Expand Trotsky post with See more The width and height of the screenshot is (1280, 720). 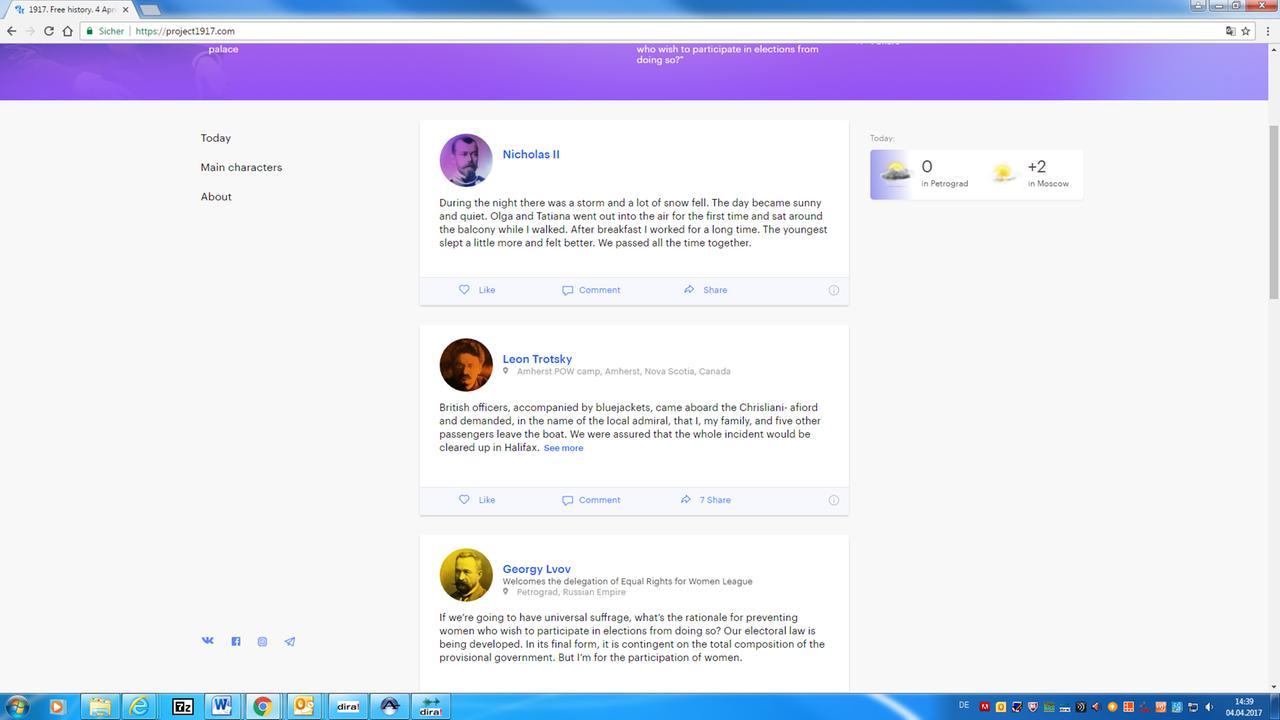[563, 448]
